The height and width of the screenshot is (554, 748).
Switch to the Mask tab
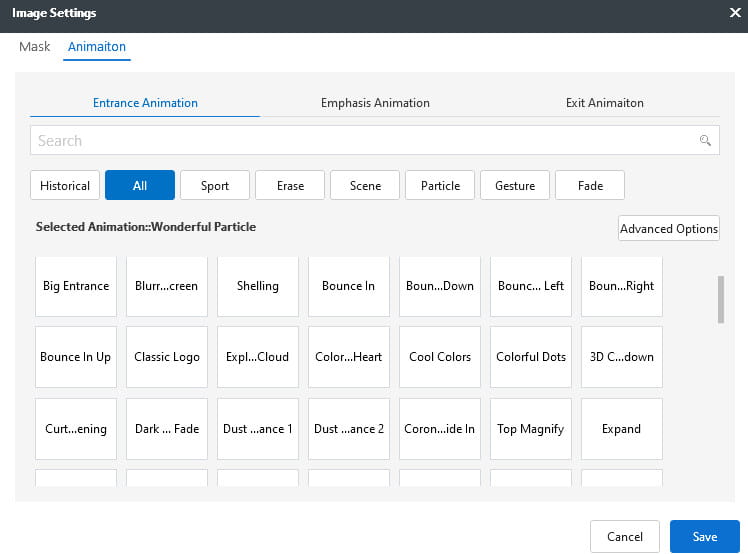(x=35, y=47)
